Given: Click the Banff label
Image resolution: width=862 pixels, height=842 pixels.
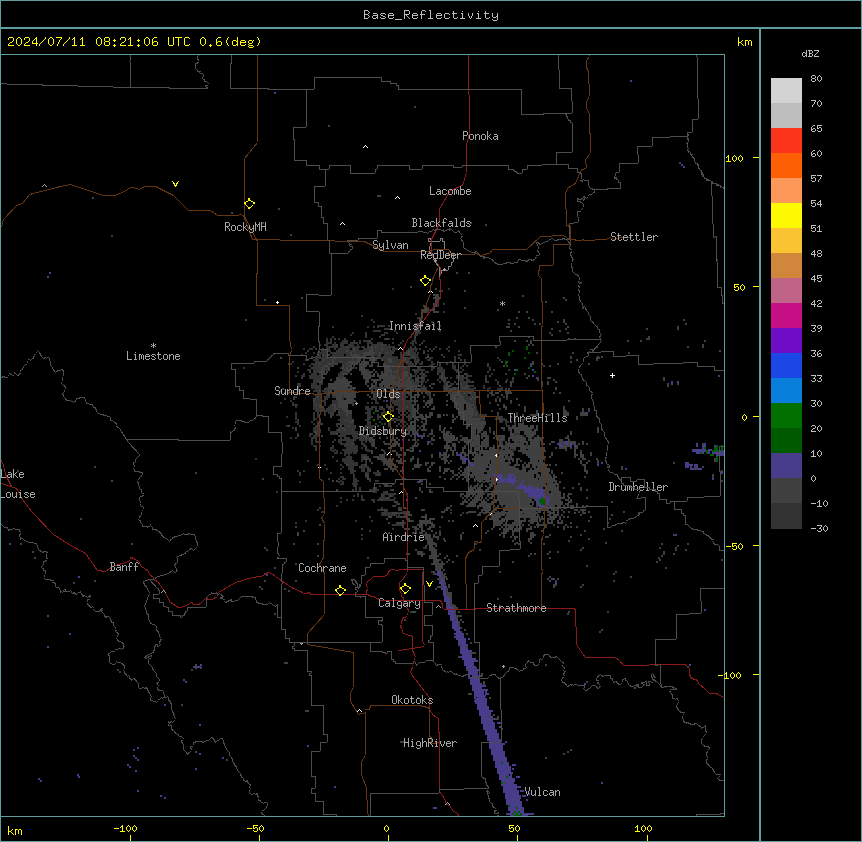Looking at the screenshot, I should click(124, 567).
